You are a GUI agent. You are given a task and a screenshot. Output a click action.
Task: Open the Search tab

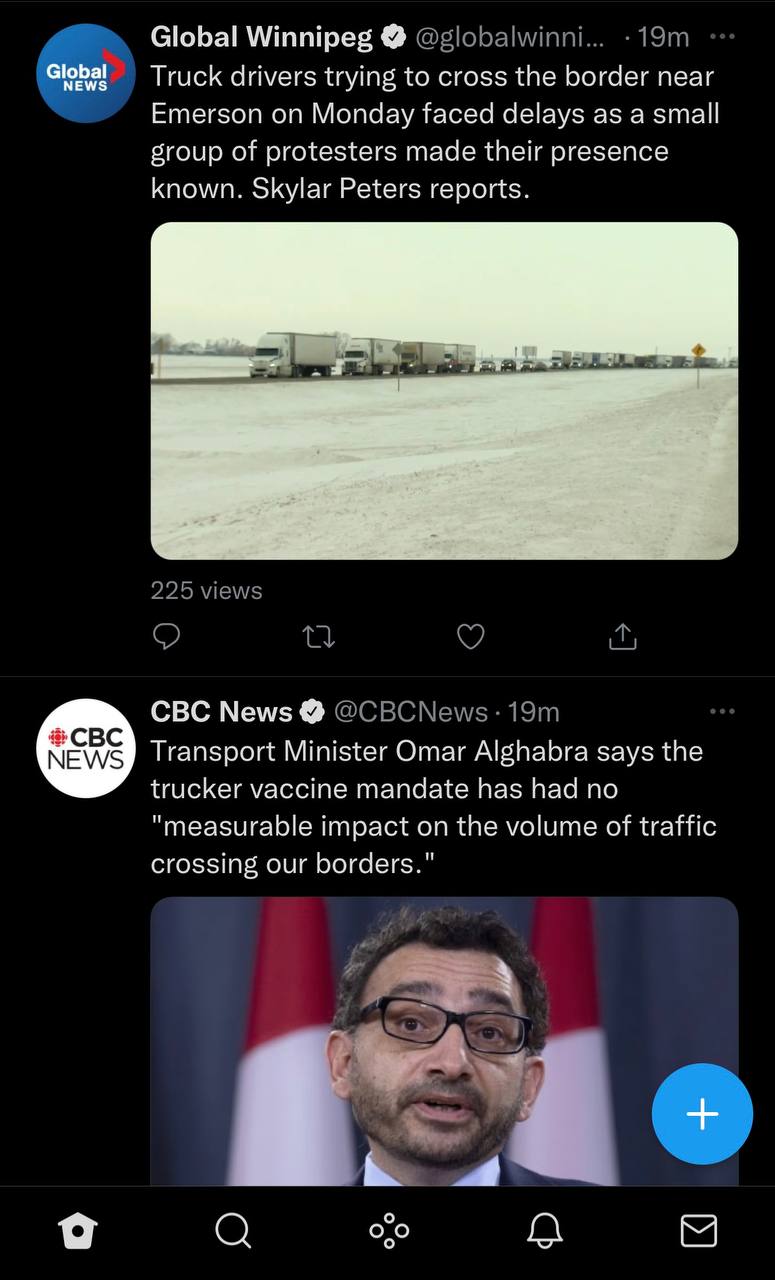coord(233,1231)
